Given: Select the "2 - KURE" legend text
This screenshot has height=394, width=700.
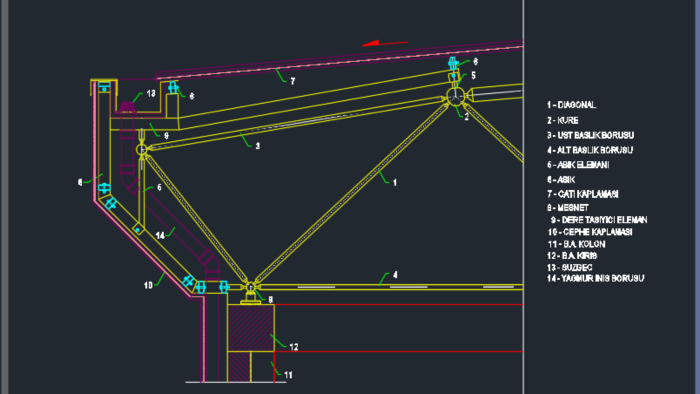Looking at the screenshot, I should click(562, 120).
